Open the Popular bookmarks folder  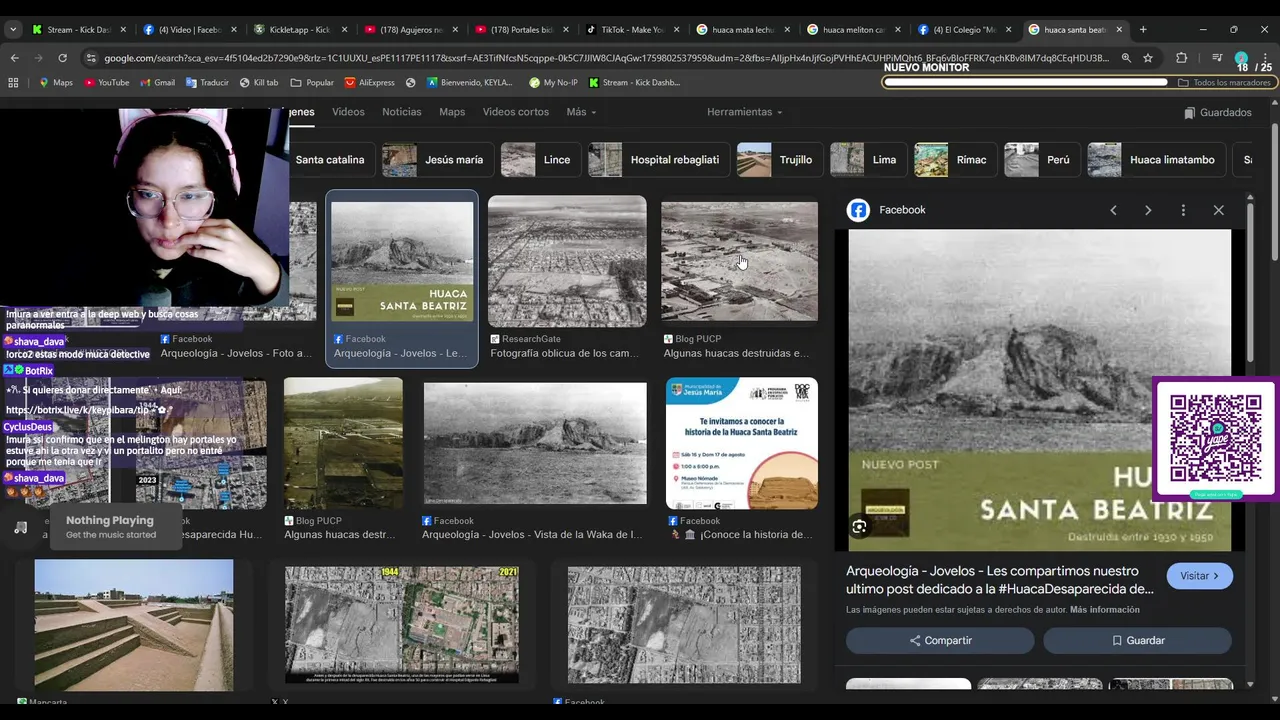[x=312, y=83]
